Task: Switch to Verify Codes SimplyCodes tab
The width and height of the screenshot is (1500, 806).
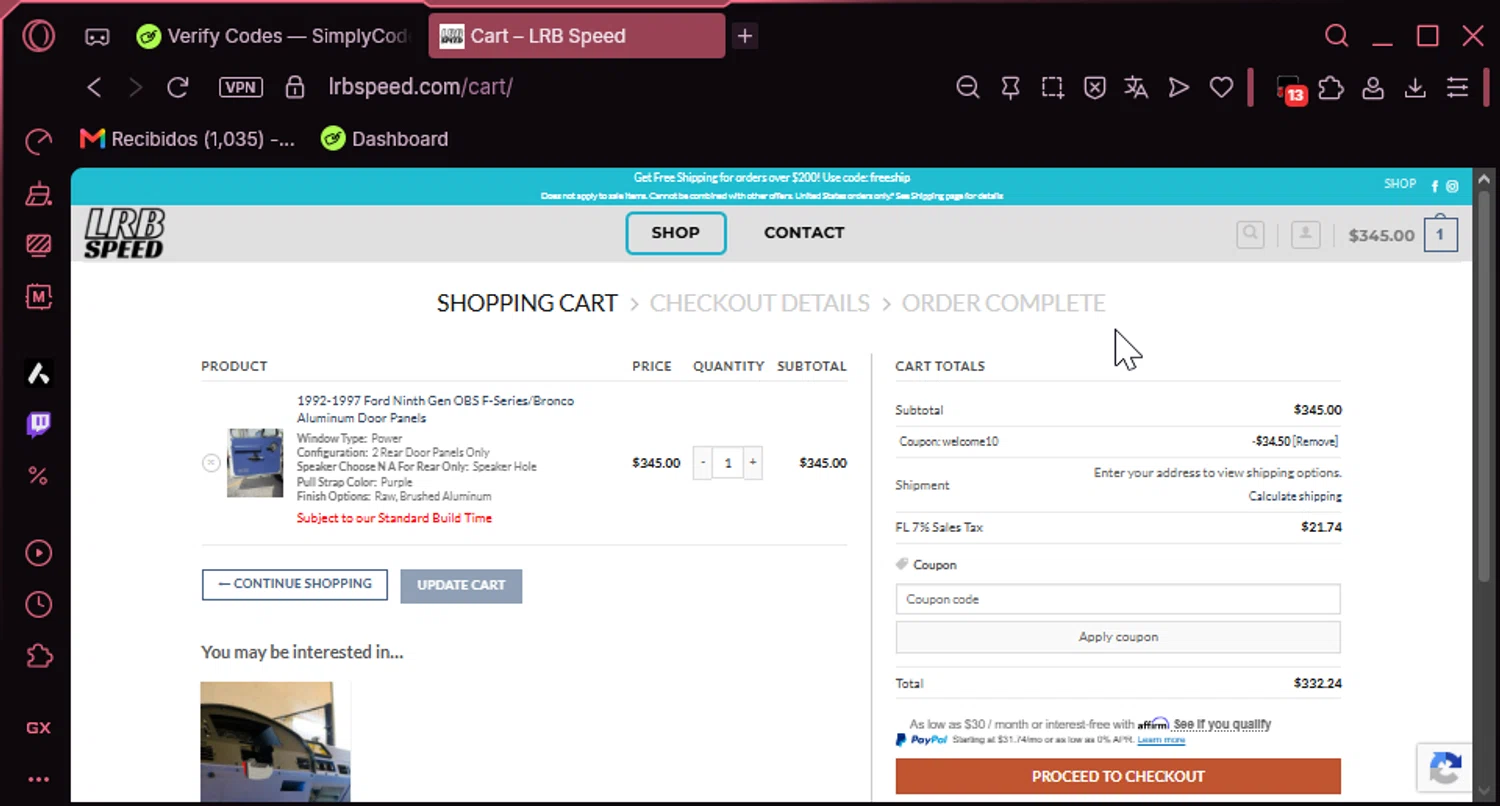Action: (273, 36)
